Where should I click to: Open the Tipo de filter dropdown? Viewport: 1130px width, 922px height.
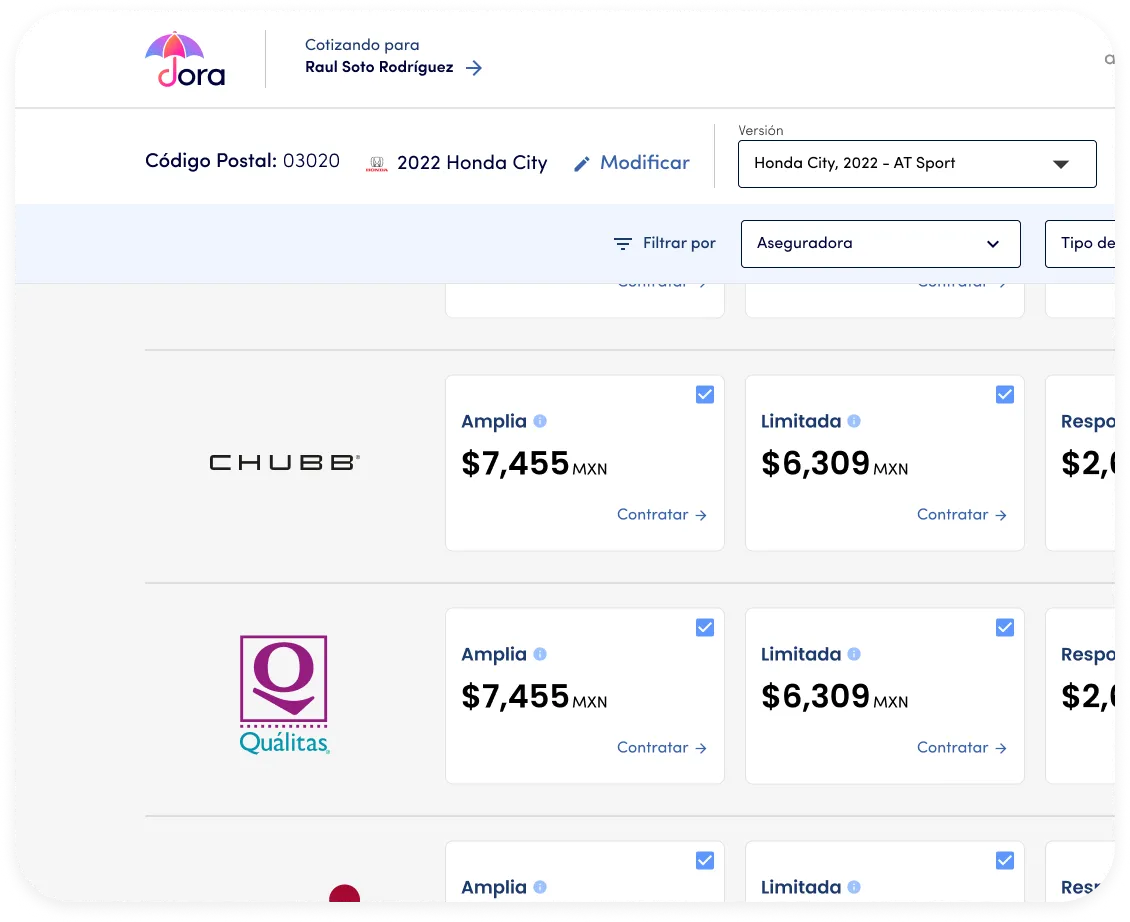click(x=1080, y=244)
